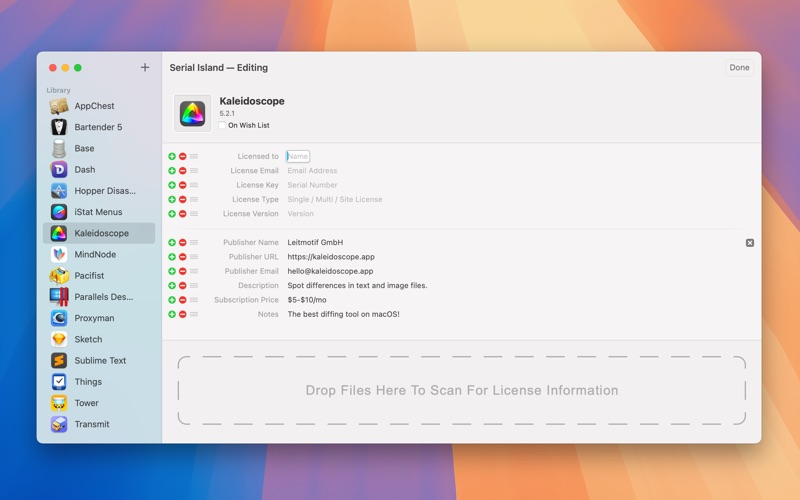This screenshot has height=500, width=800.
Task: Select Kaleidoscope in the library list
Action: (99, 233)
